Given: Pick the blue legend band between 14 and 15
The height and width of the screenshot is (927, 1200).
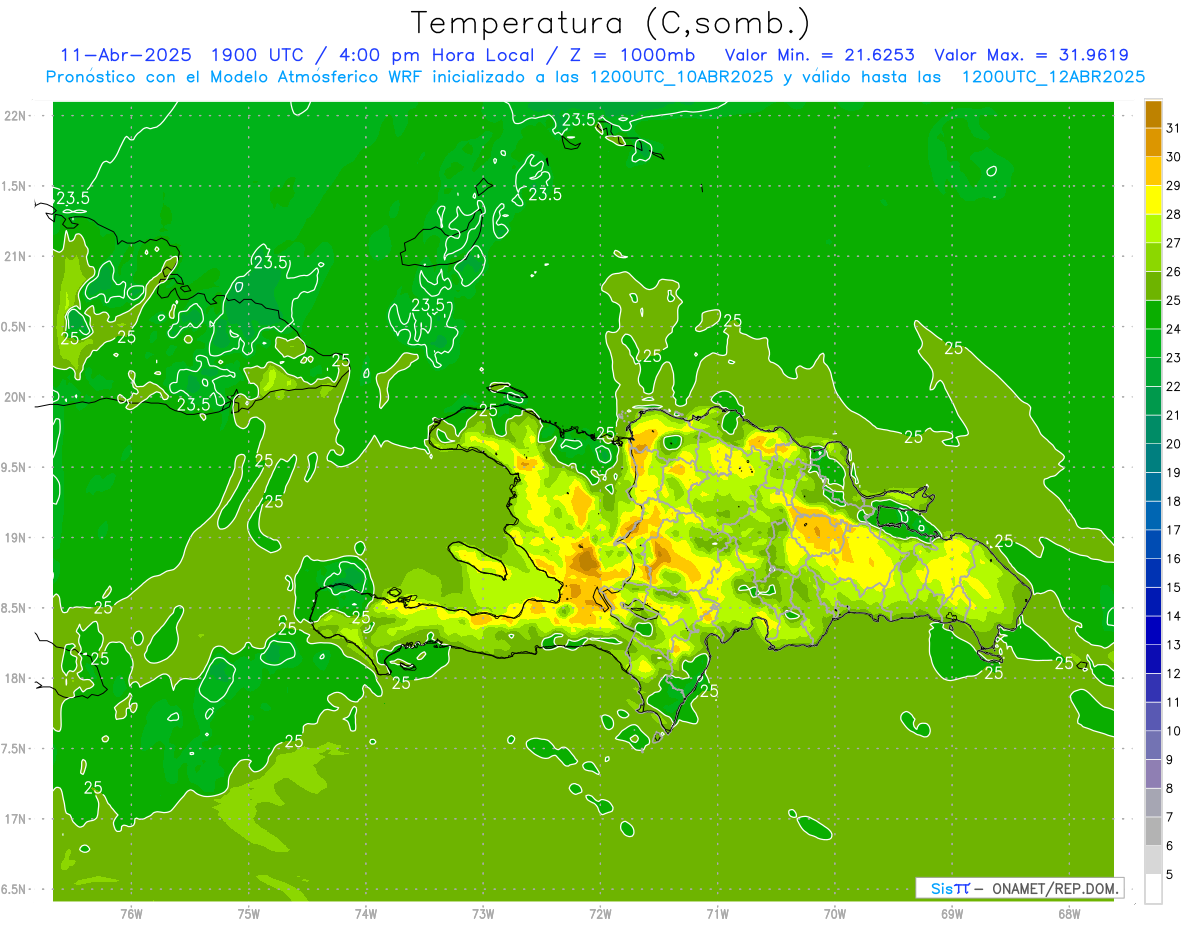Looking at the screenshot, I should pyautogui.click(x=1153, y=602).
